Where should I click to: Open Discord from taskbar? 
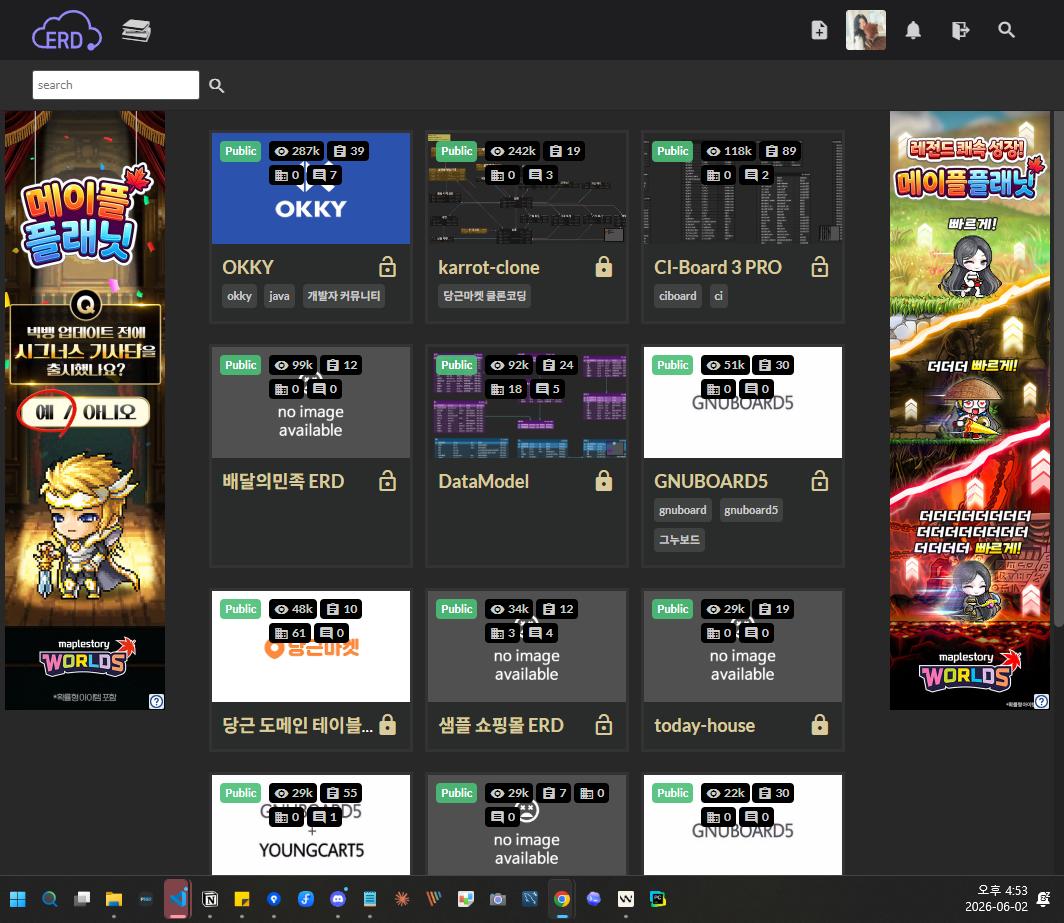point(338,899)
